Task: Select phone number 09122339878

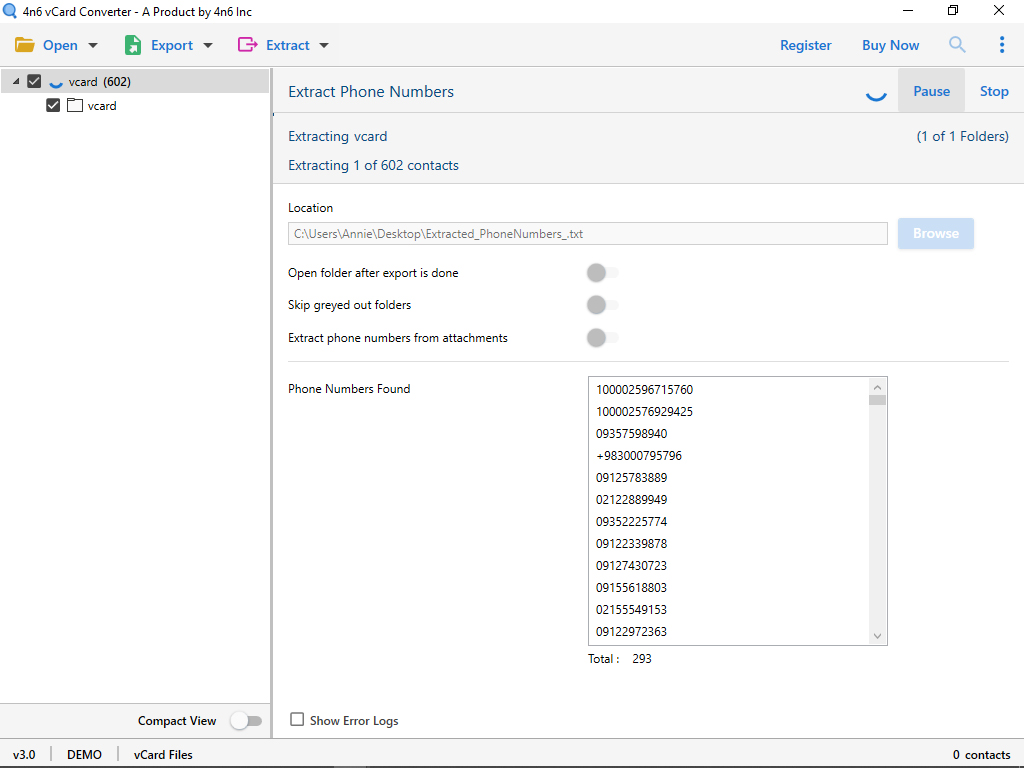Action: 632,543
